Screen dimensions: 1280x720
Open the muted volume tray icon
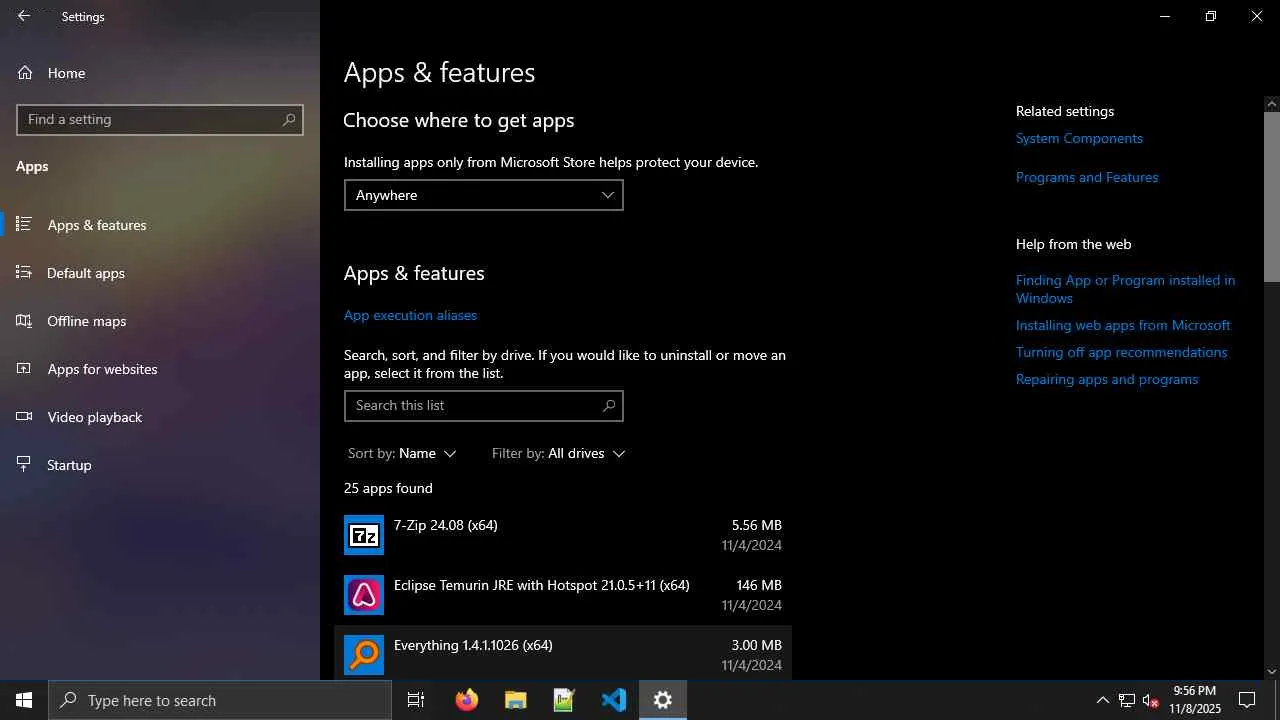point(1150,700)
